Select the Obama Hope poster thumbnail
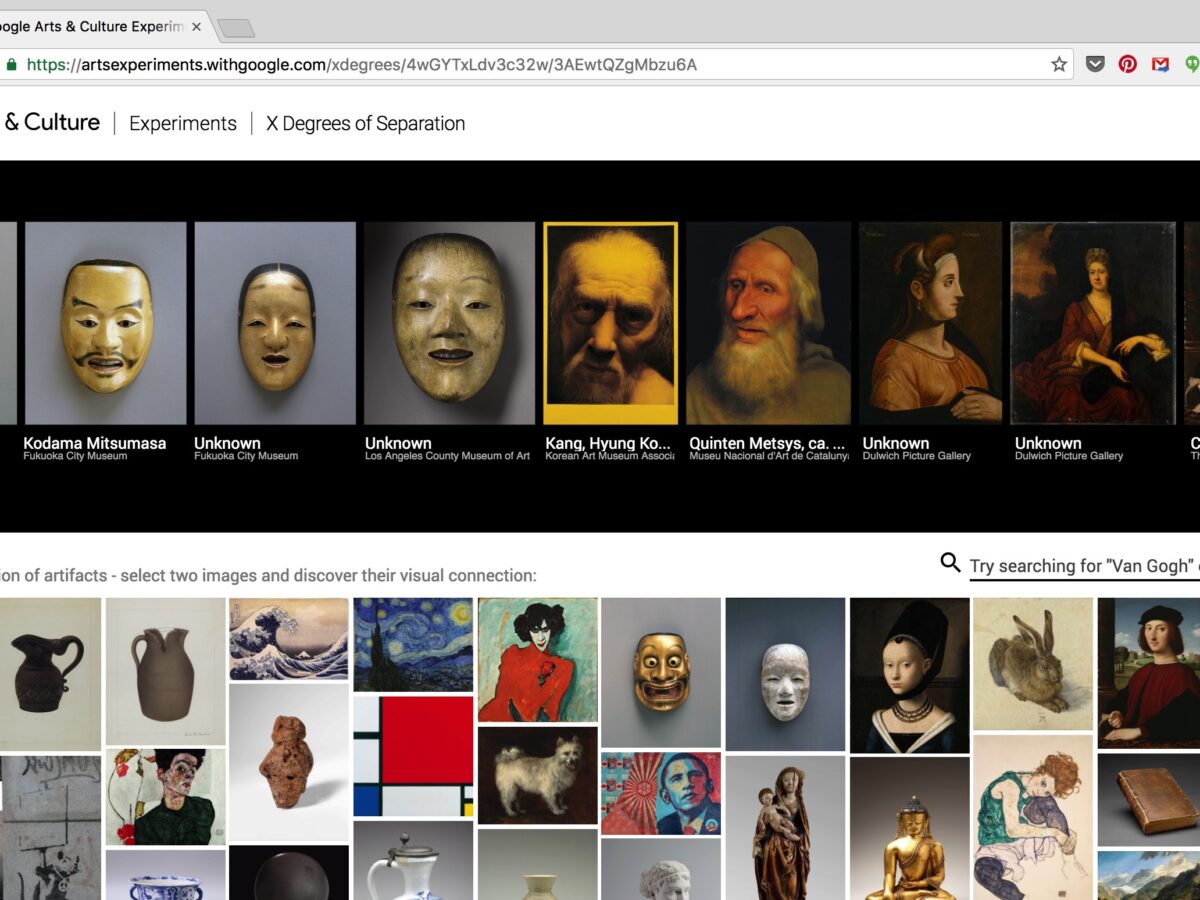Screen dimensions: 1200x900 tap(660, 793)
